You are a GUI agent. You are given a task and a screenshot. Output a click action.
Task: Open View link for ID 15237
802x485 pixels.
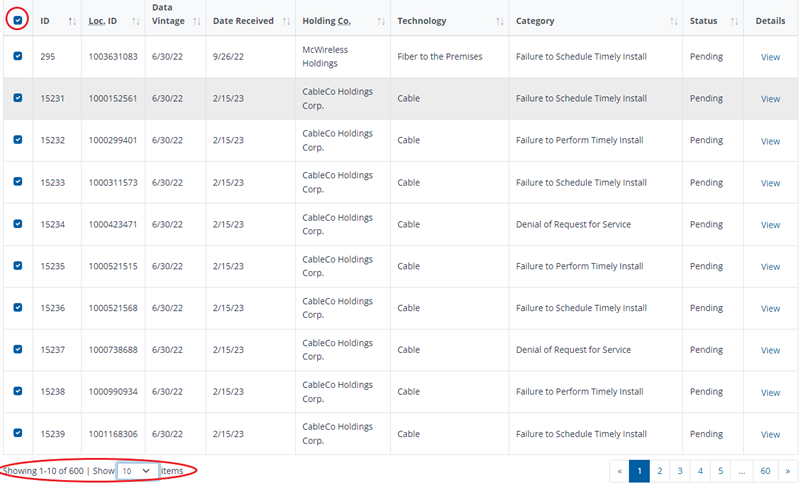coord(770,350)
